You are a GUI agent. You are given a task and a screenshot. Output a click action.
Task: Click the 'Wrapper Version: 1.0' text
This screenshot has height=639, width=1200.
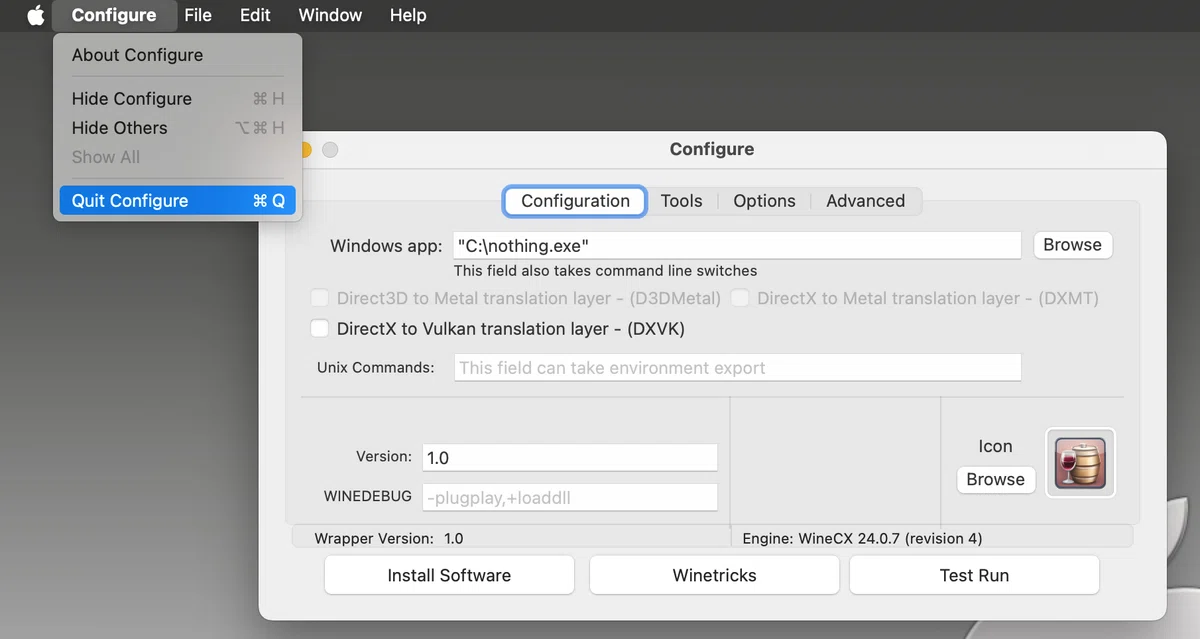(389, 538)
